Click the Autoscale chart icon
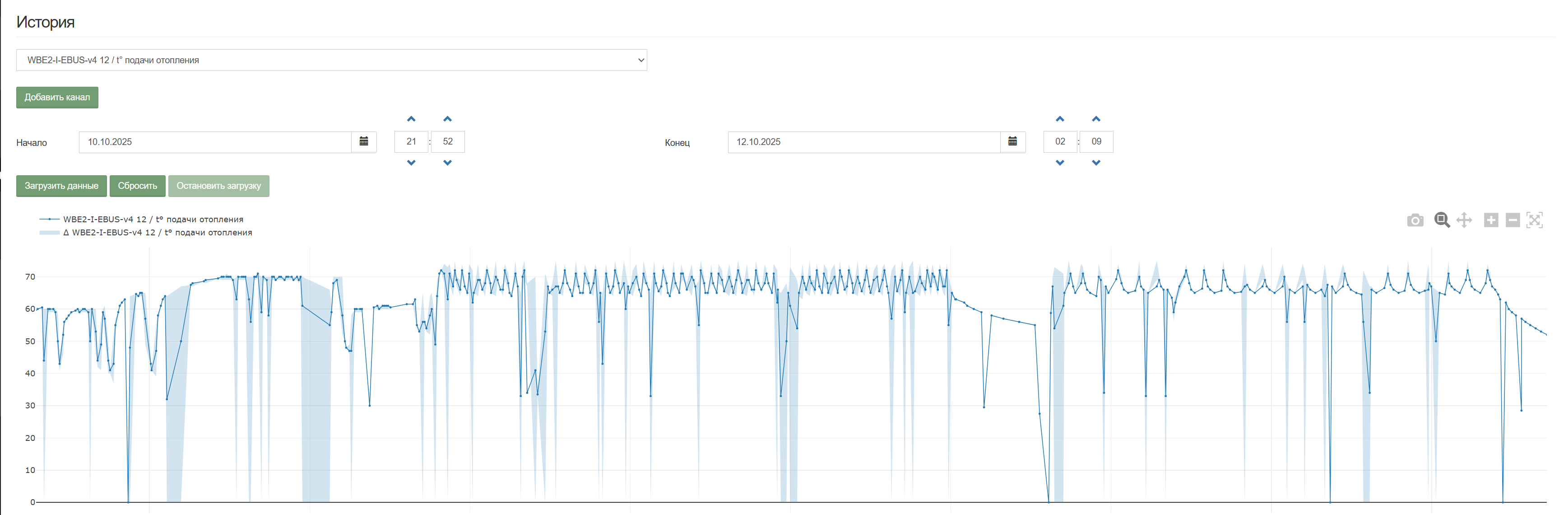 click(1535, 220)
